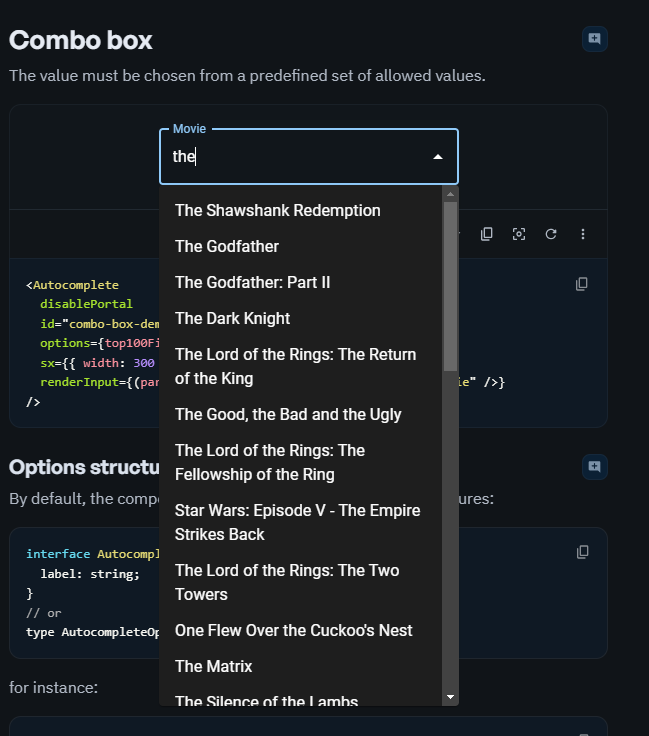Click the listbox scroll down arrow
The height and width of the screenshot is (736, 649).
tap(450, 696)
